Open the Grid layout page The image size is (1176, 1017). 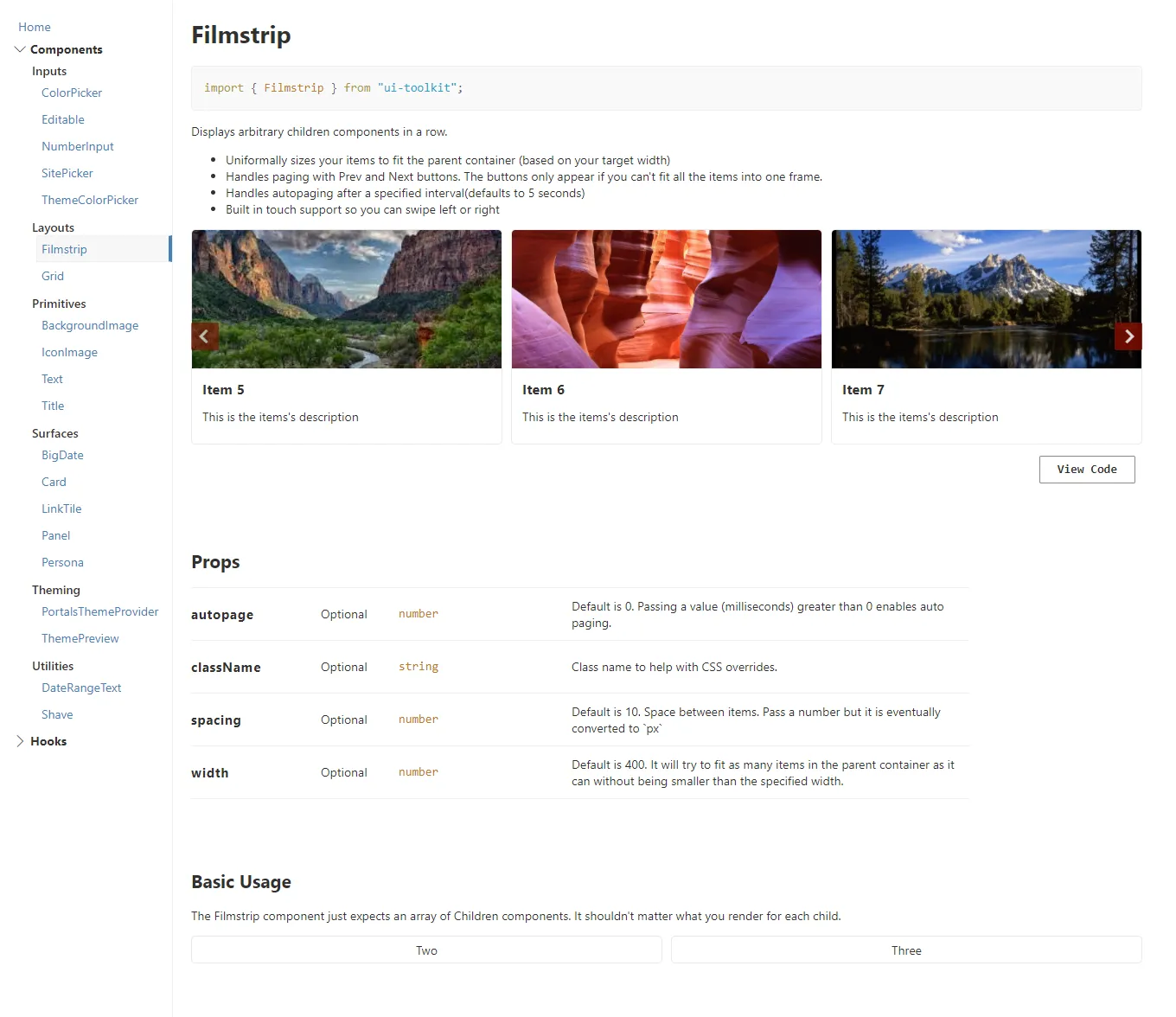click(53, 276)
